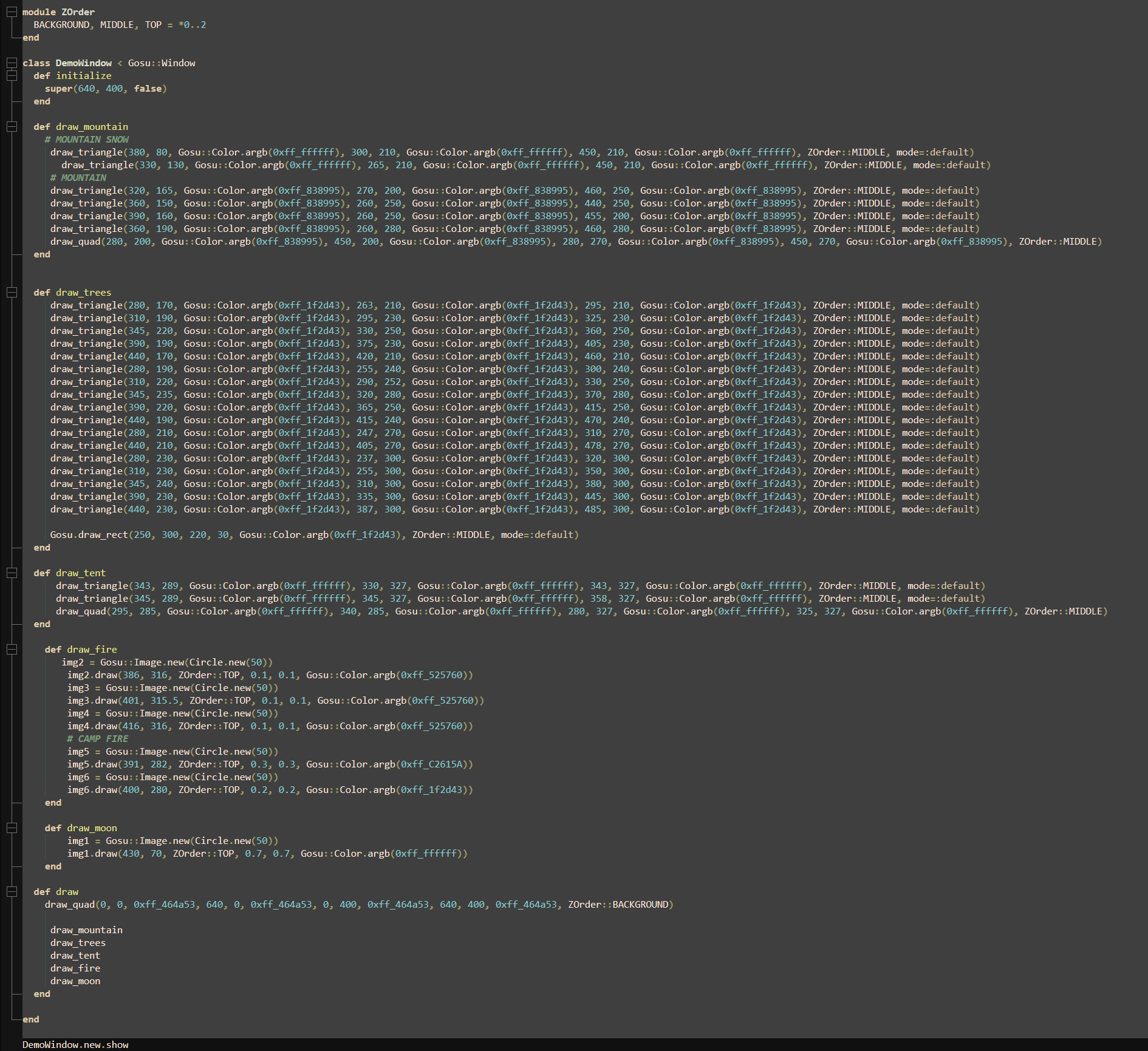
Task: Click the MOUNTAIN SNOW comment line
Action: pyautogui.click(x=86, y=139)
